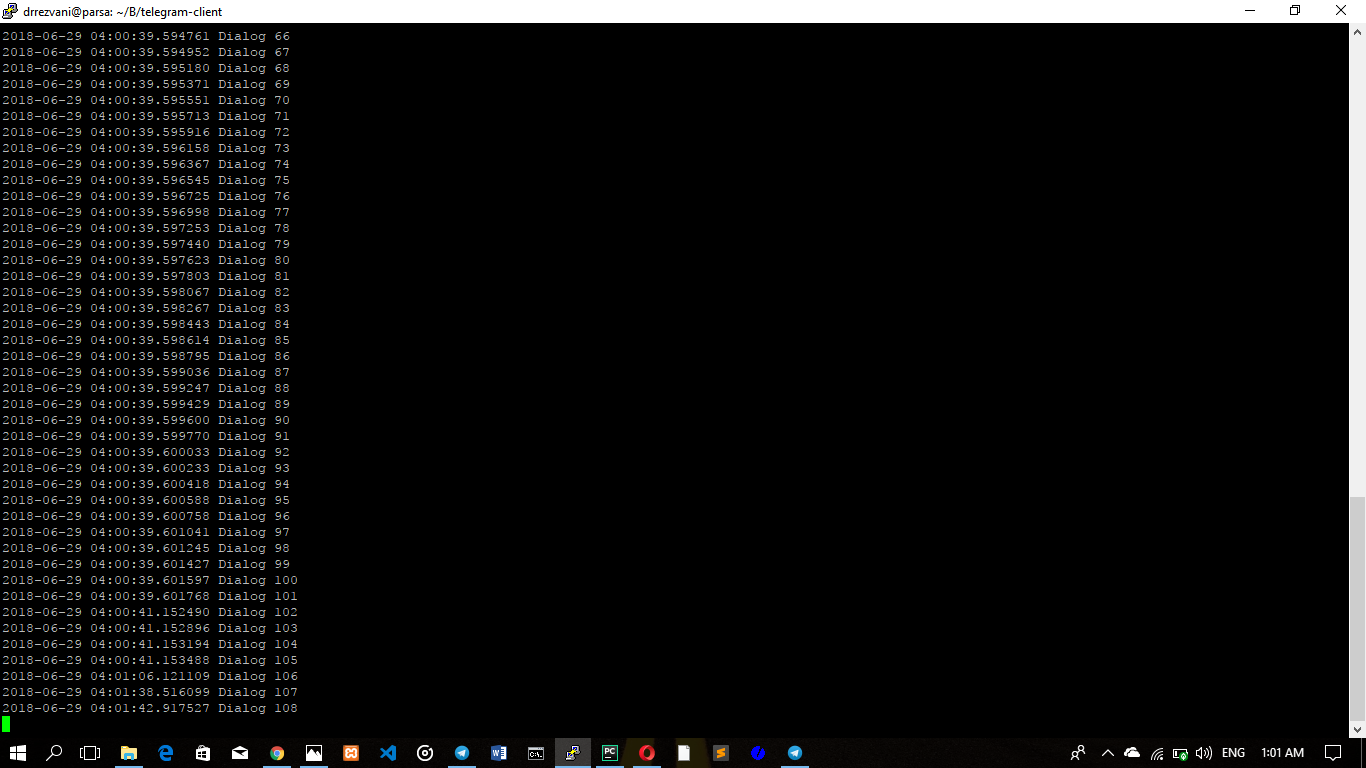
Task: Open taskbar Search magnifier
Action: pyautogui.click(x=55, y=752)
